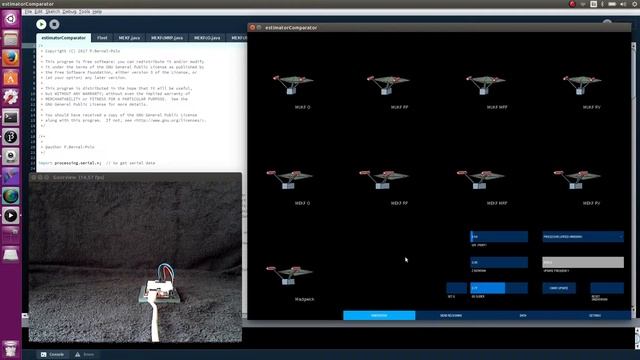Switch to the estimatorComparator editor tab
The image size is (640, 360).
[64, 38]
